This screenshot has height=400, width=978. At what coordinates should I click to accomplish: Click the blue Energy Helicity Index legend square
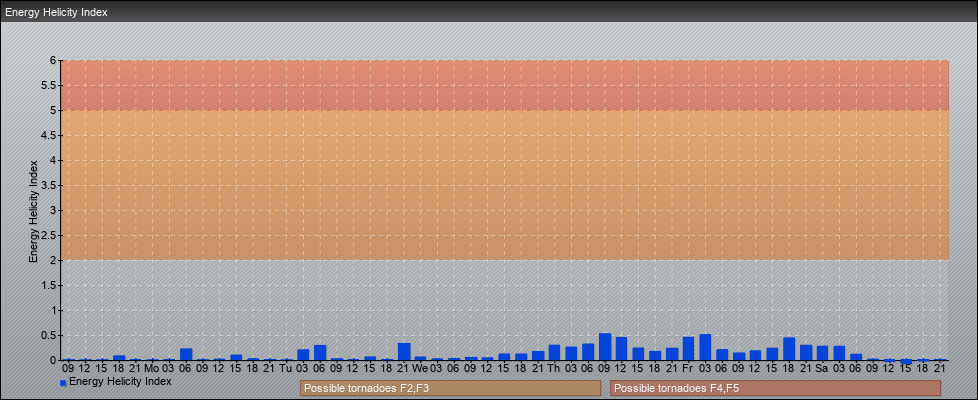pos(63,383)
